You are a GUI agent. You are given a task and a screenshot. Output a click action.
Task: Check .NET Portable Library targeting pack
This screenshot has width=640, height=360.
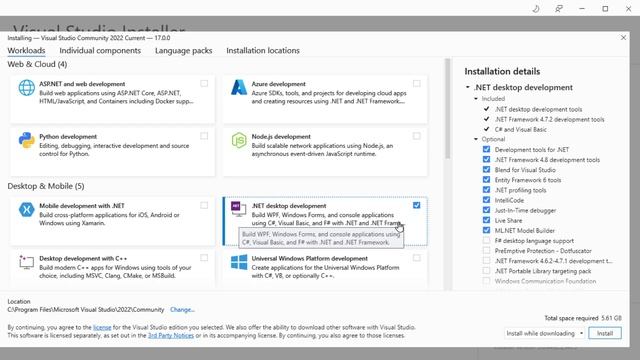[486, 271]
